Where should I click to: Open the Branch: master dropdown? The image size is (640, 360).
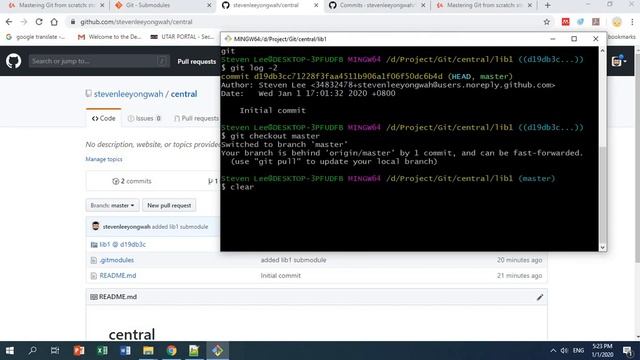click(x=112, y=205)
